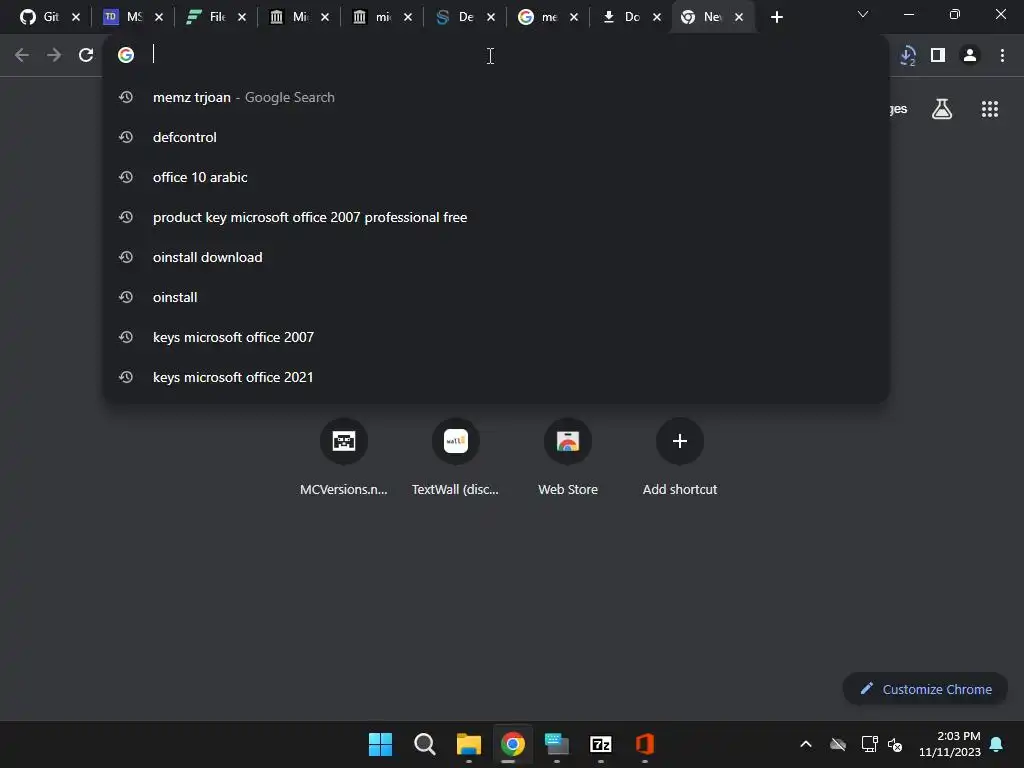Select suggestion 'defcontrol'
1024x768 pixels.
coord(496,137)
